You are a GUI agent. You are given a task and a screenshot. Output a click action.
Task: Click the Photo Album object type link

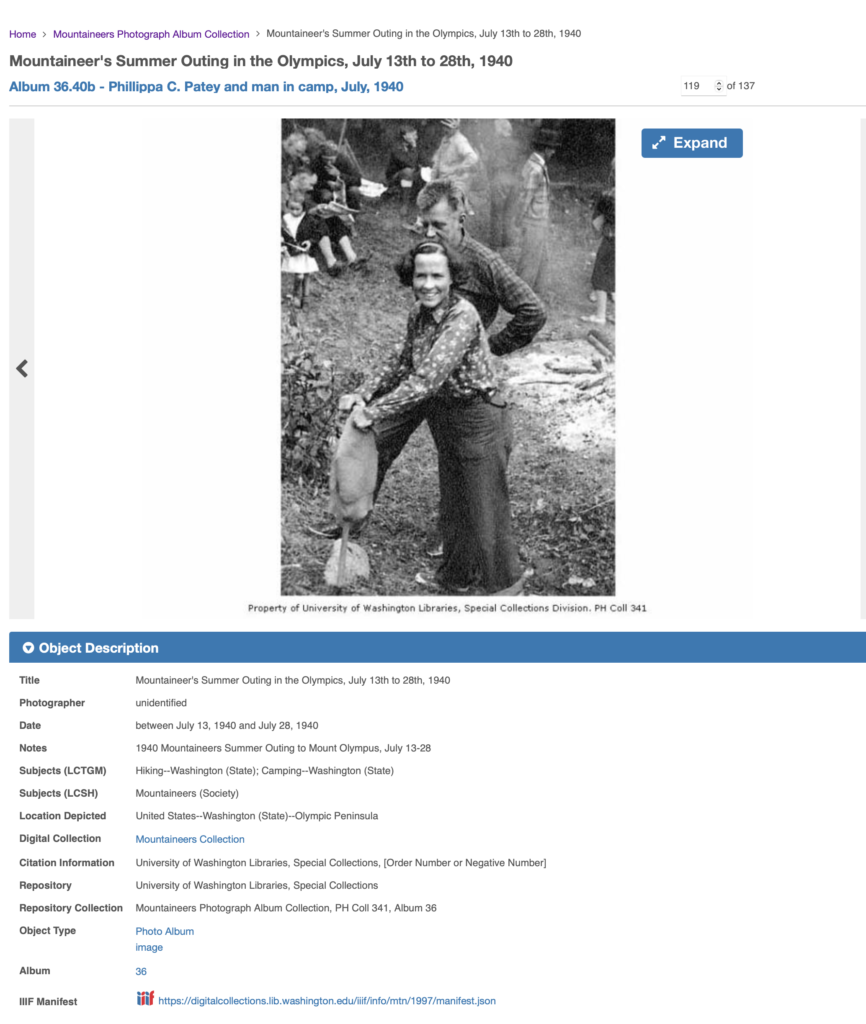(x=165, y=931)
